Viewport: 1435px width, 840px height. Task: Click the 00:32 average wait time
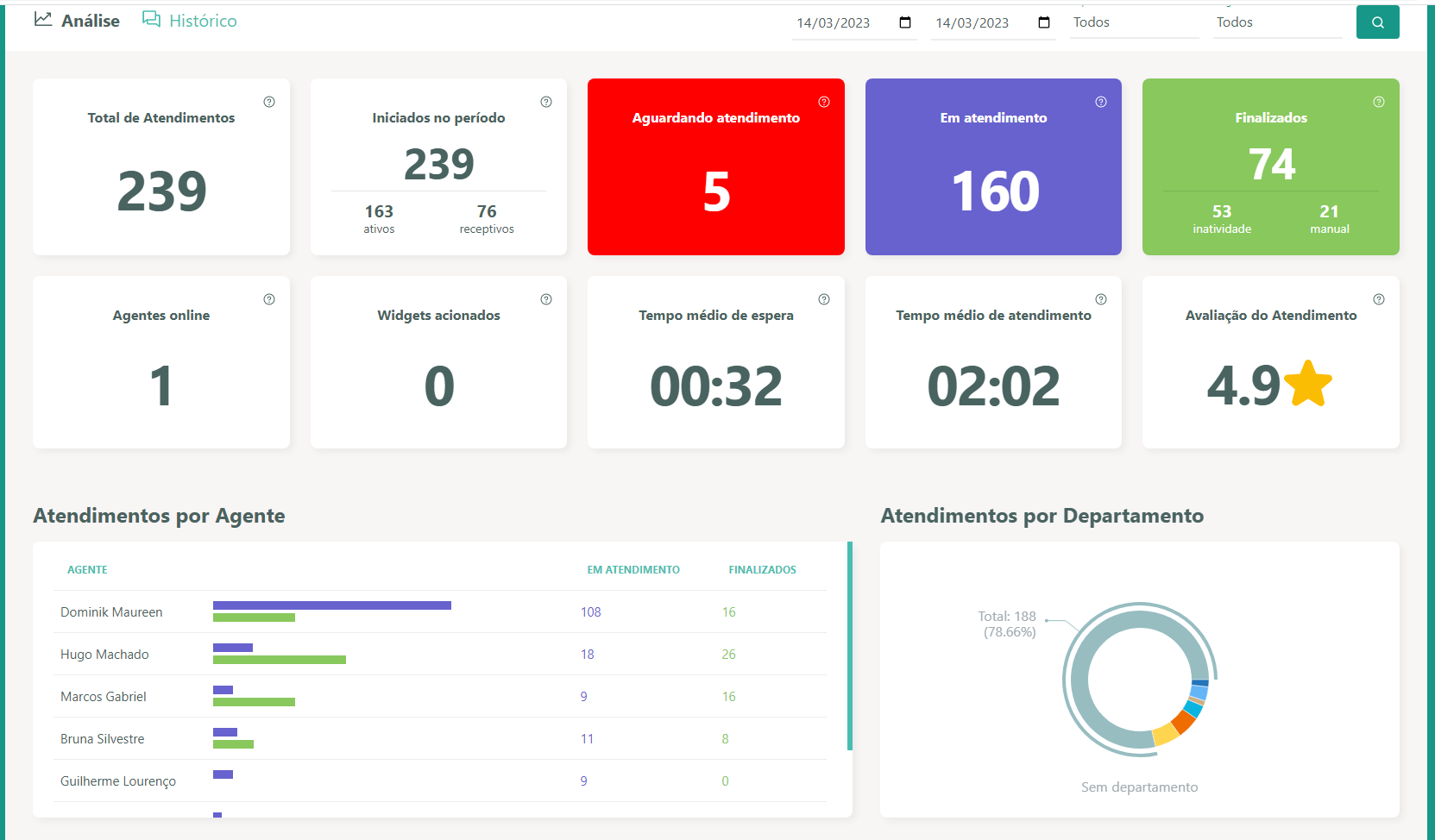716,386
